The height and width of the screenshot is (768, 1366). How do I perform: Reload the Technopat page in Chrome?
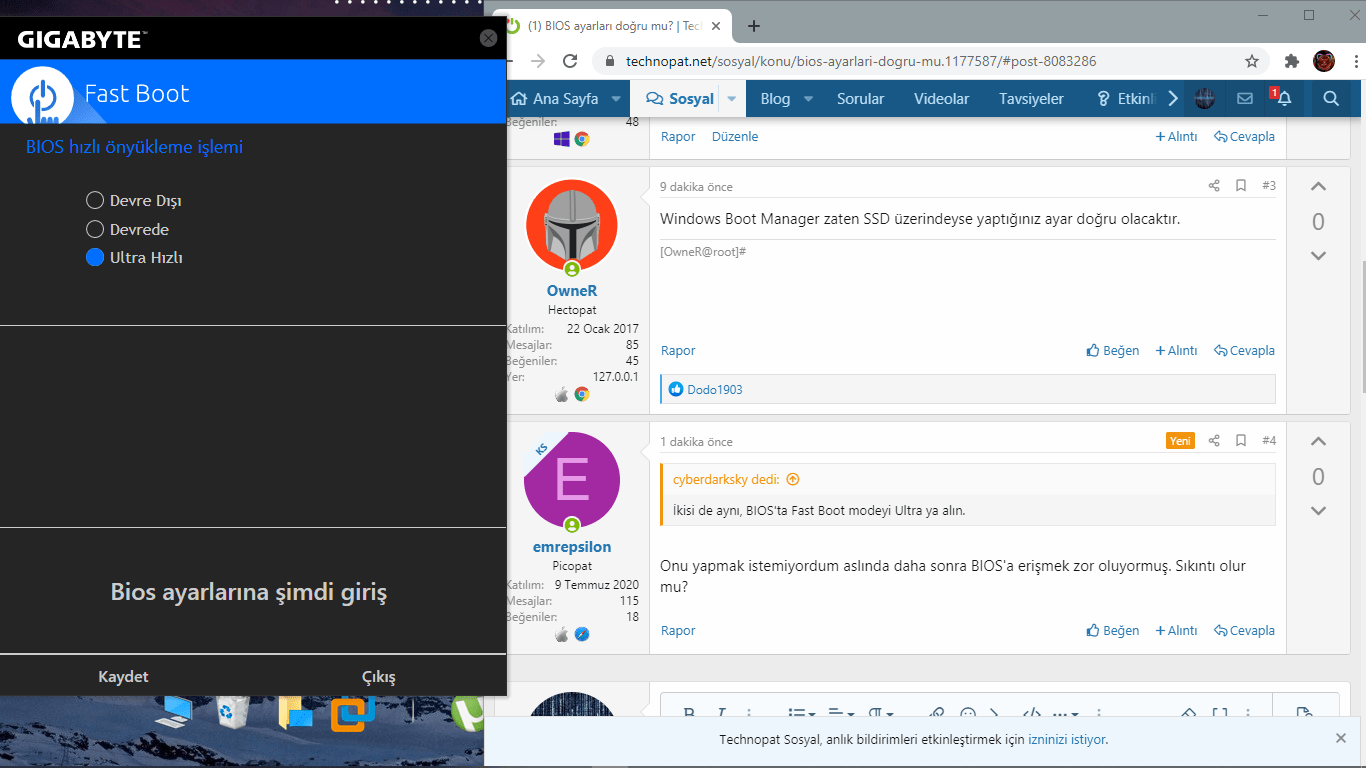click(x=570, y=61)
